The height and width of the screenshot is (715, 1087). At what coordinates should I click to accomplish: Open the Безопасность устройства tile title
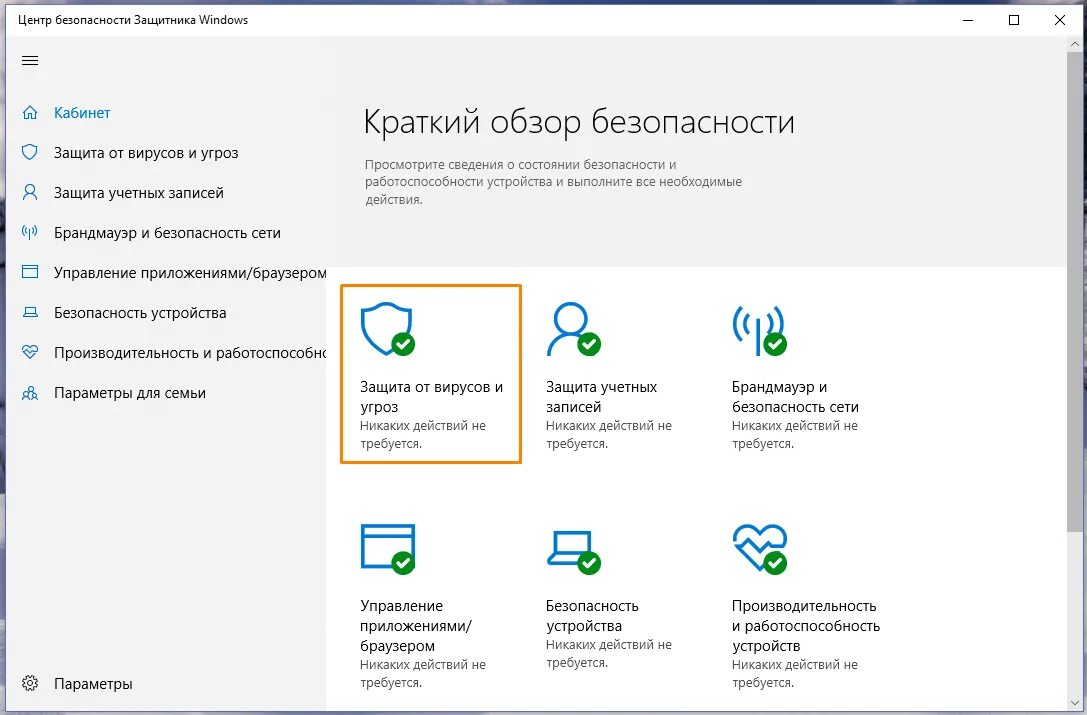[x=592, y=616]
